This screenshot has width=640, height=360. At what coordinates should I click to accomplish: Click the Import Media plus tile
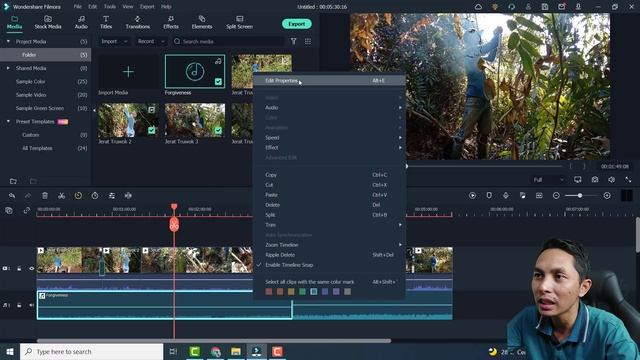[128, 72]
